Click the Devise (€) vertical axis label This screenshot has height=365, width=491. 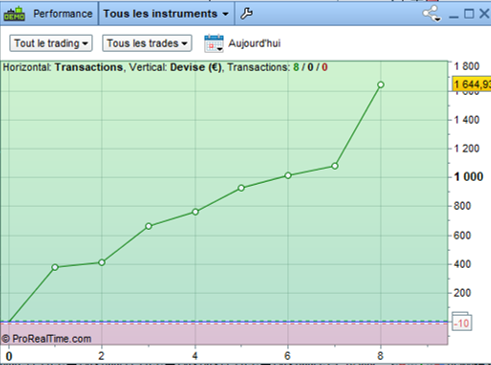(196, 67)
